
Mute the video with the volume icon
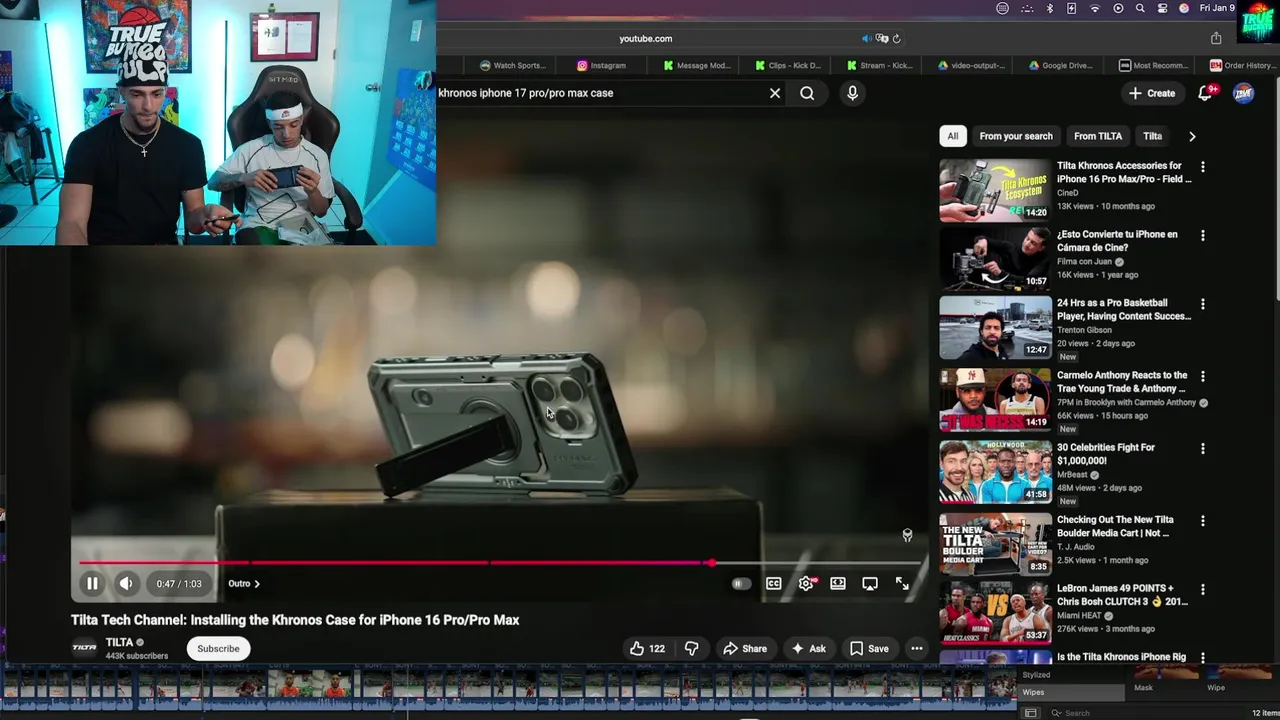tap(126, 583)
